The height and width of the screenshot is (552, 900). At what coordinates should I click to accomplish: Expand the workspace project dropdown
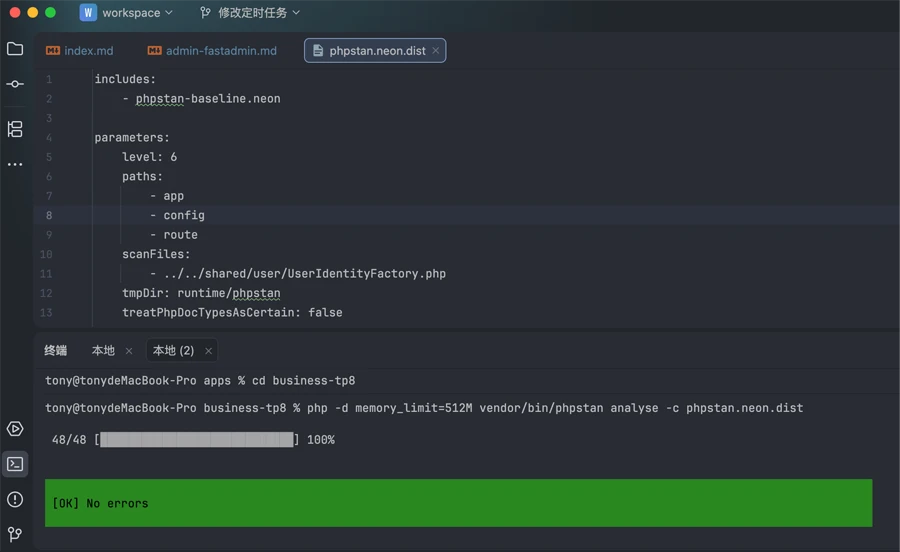pos(127,13)
